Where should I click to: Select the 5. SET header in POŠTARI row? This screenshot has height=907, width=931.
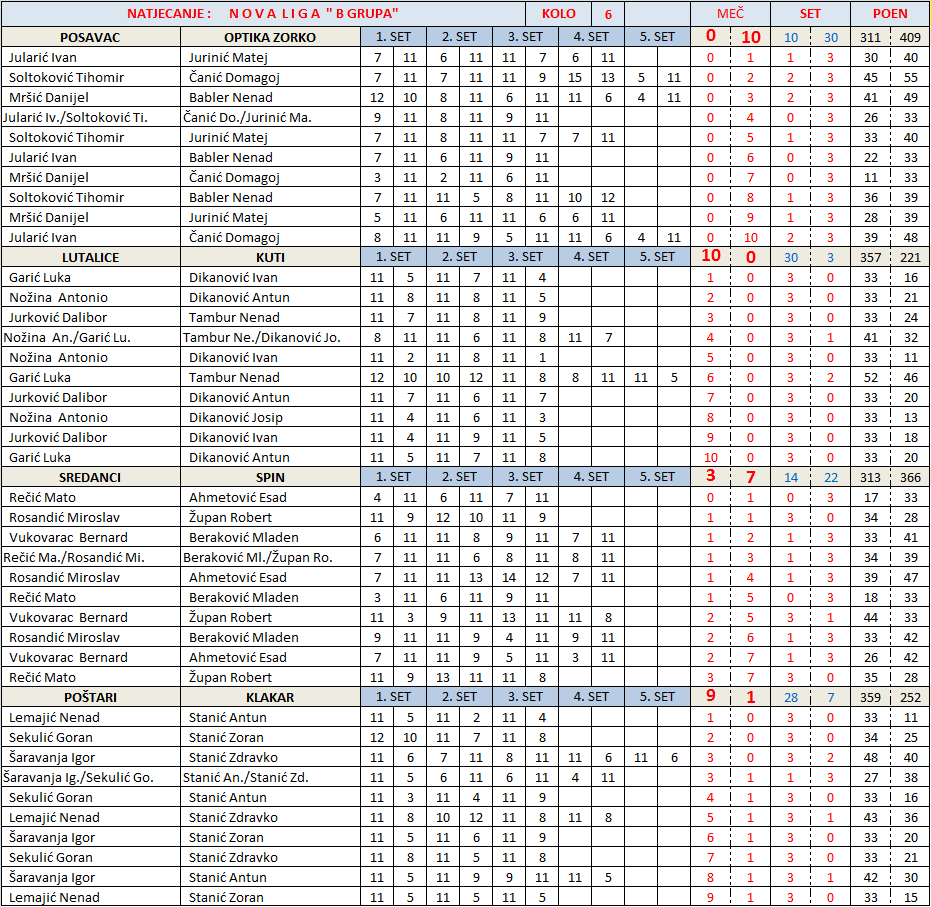(657, 697)
